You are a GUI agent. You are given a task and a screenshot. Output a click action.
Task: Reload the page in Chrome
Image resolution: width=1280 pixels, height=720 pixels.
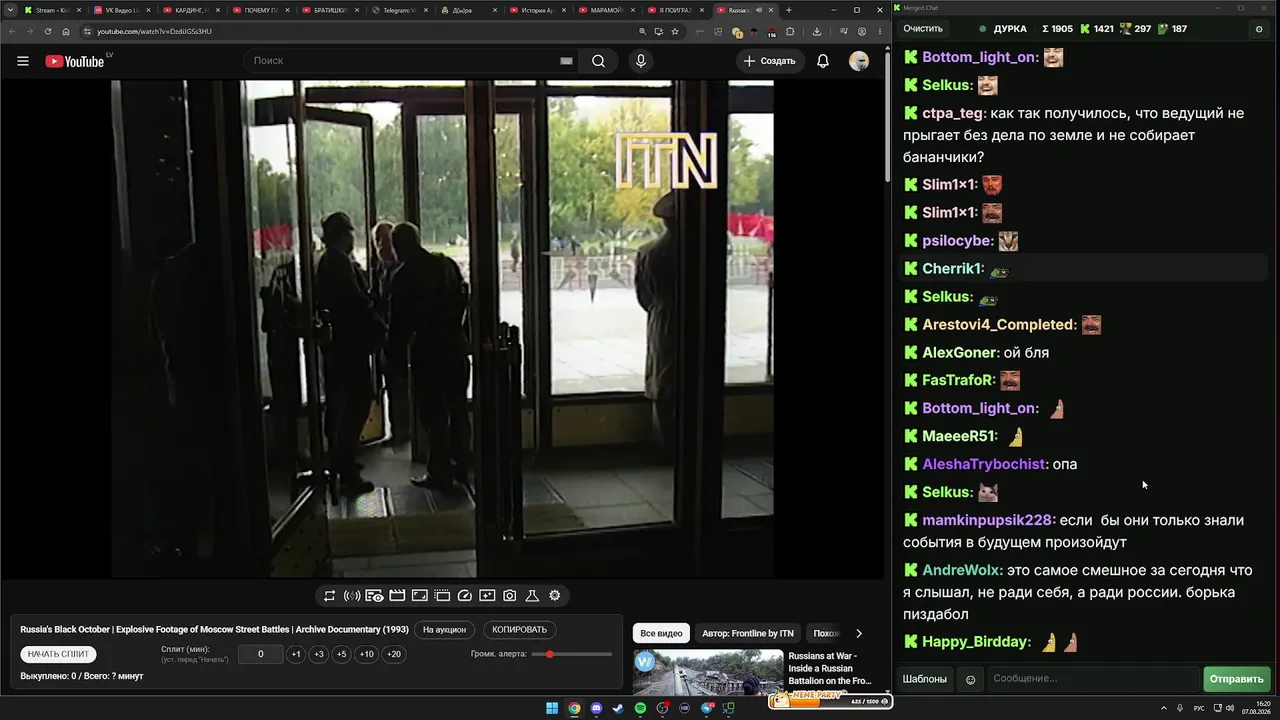47,31
